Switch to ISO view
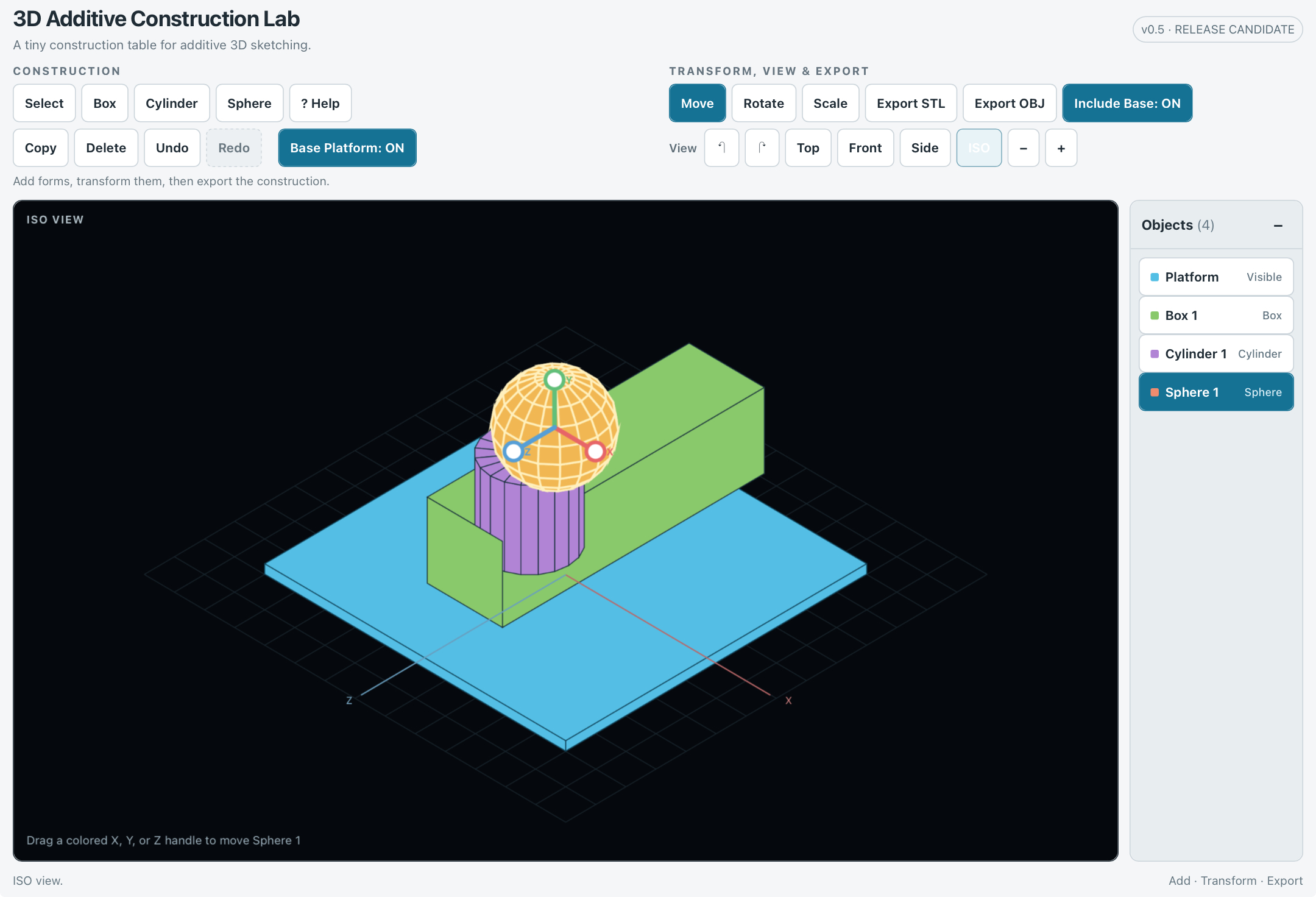Viewport: 1316px width, 897px height. [978, 148]
